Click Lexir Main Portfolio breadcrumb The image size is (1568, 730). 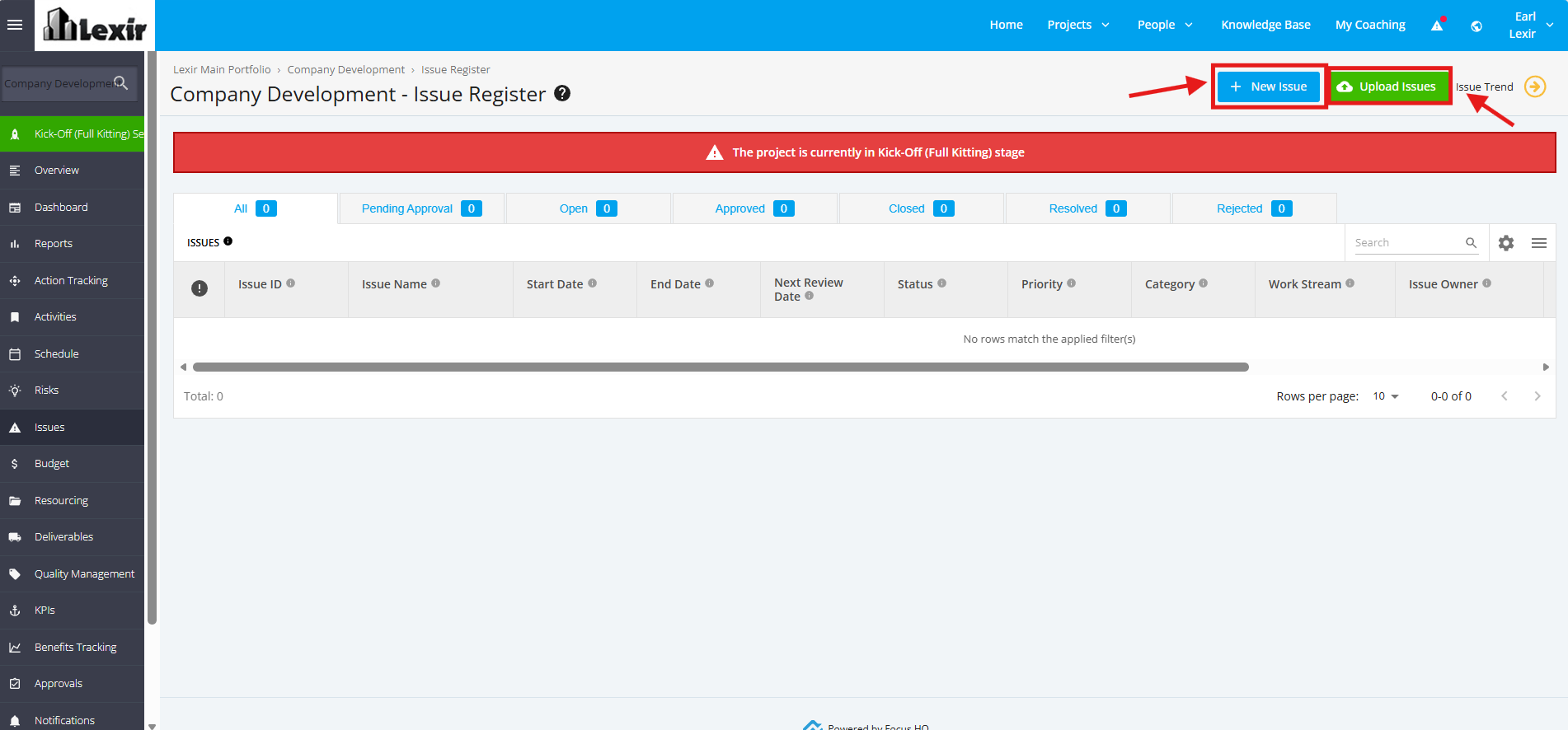(222, 69)
